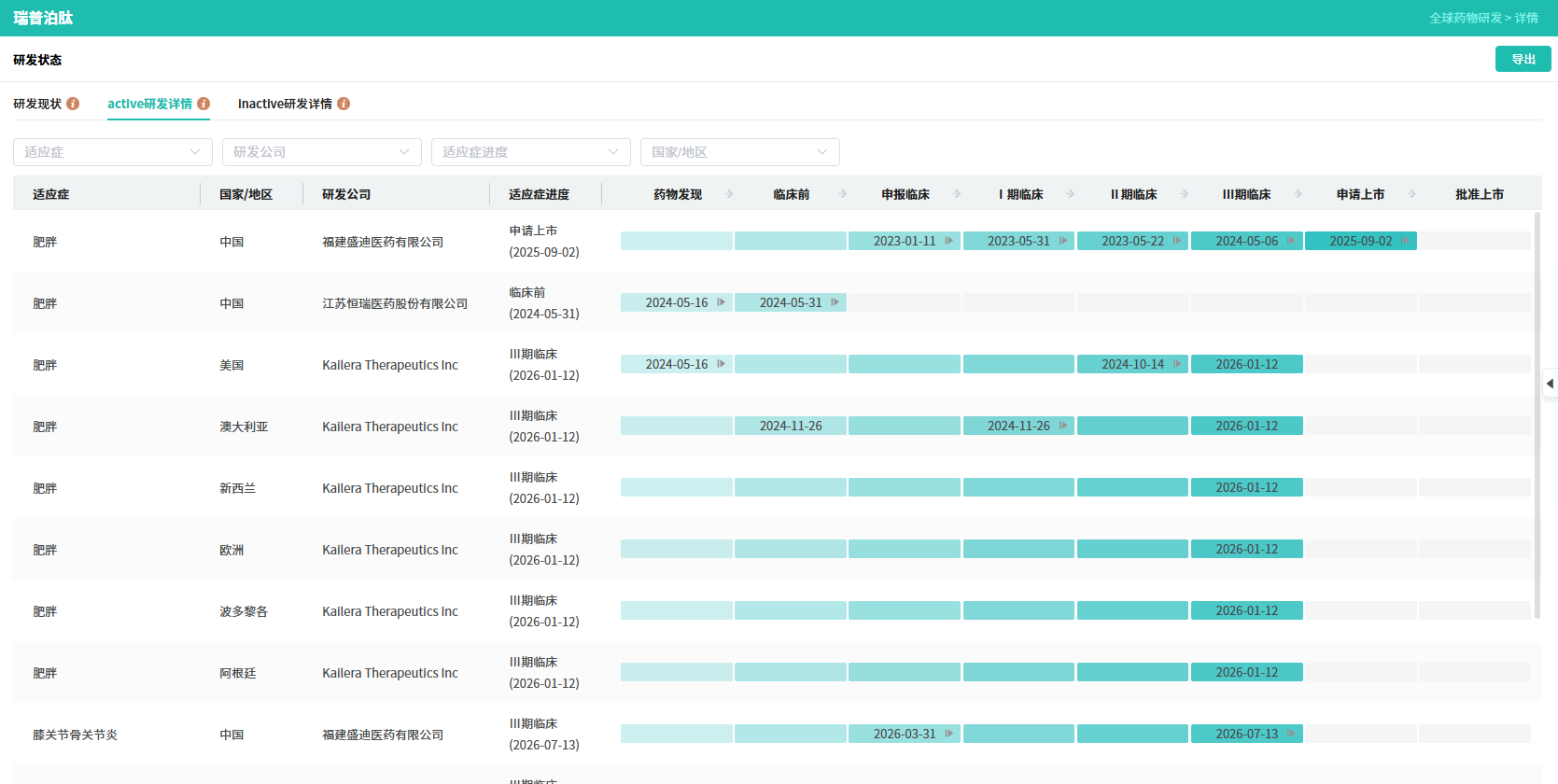Click 2026-01-12 timeline bar in 美国 row
The width and height of the screenshot is (1558, 784).
click(1247, 364)
